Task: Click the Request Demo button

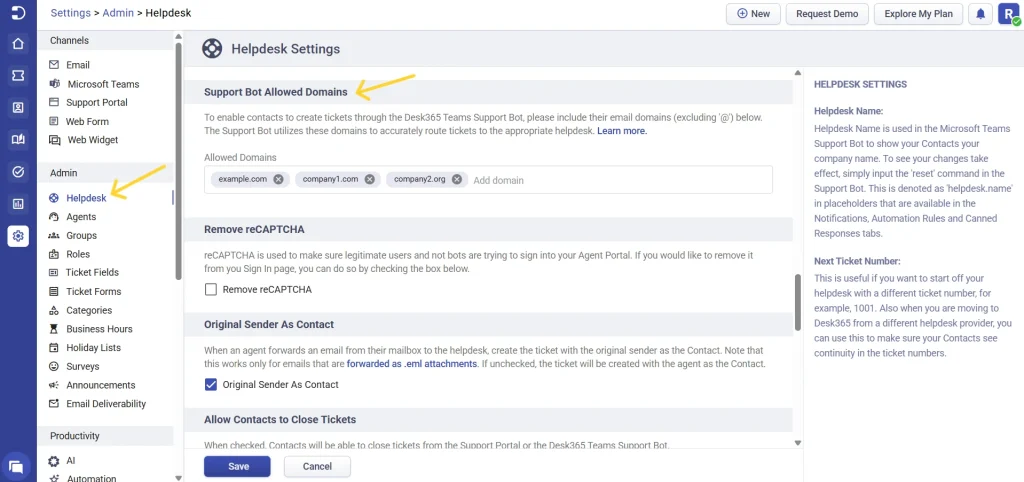Action: (x=827, y=14)
